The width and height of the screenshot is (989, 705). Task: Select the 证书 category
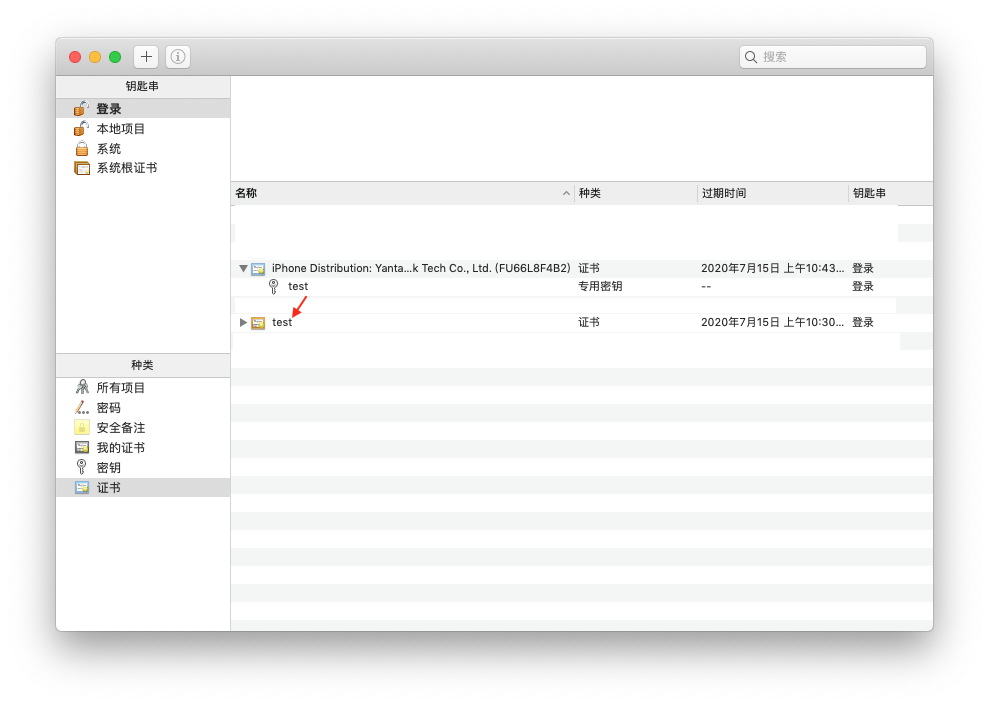click(x=143, y=487)
